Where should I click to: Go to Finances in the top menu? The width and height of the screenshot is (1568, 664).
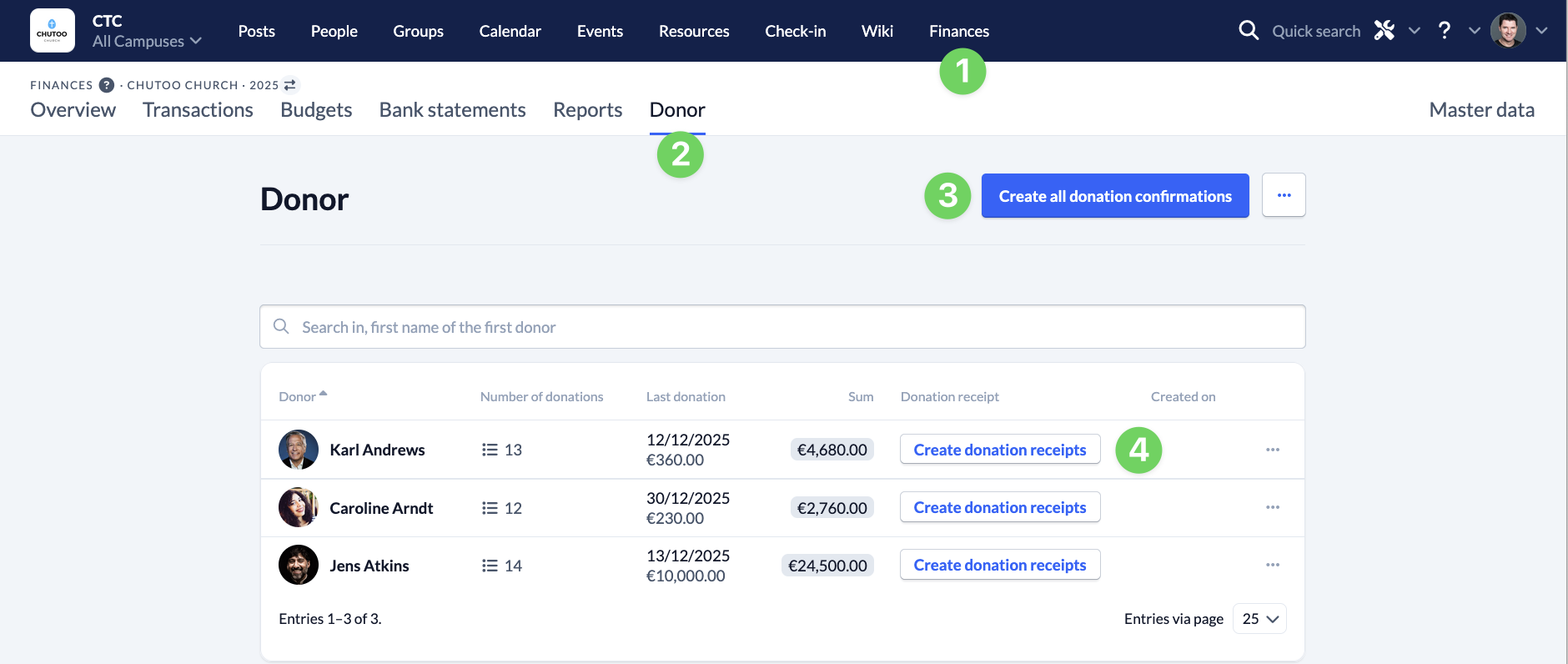(958, 31)
